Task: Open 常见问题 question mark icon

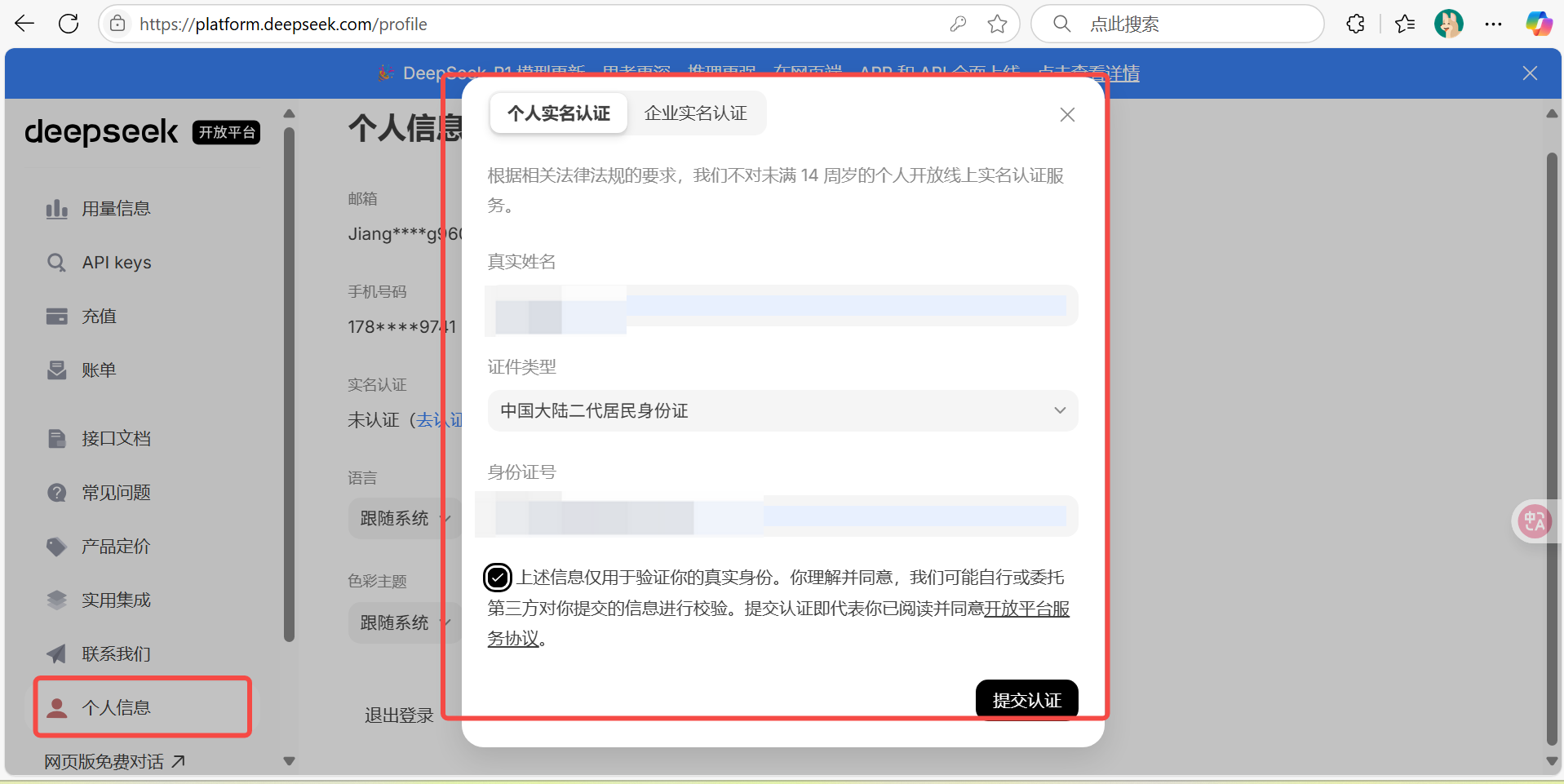Action: coord(56,493)
